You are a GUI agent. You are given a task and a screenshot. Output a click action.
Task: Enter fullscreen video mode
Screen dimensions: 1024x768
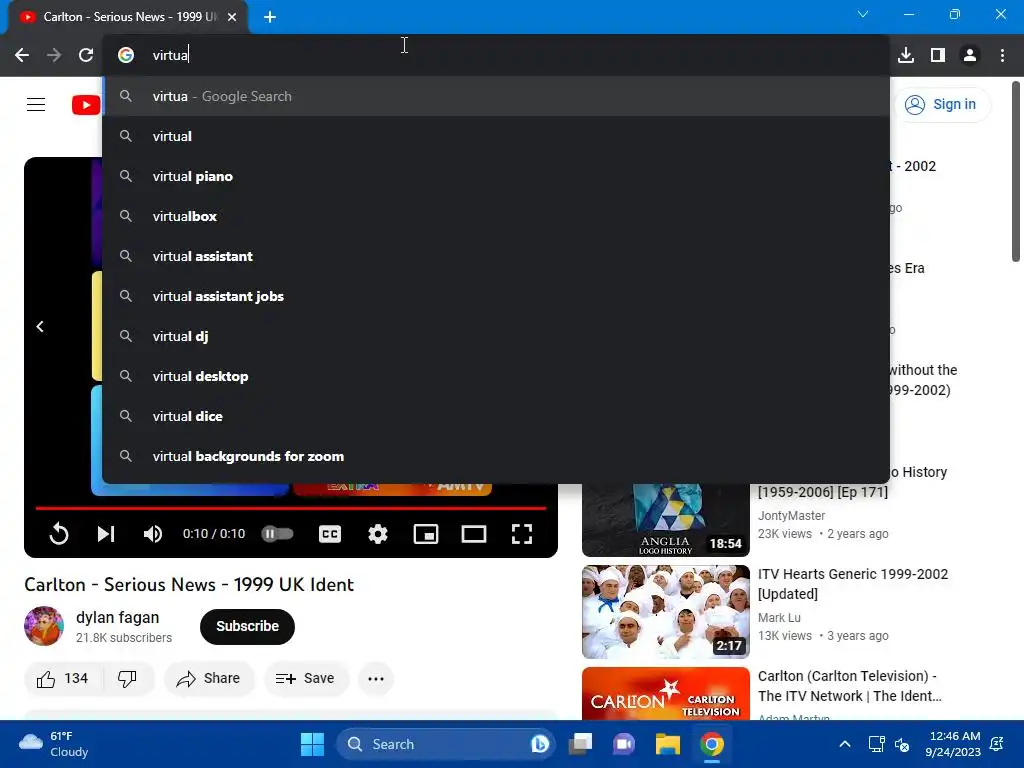[x=522, y=534]
